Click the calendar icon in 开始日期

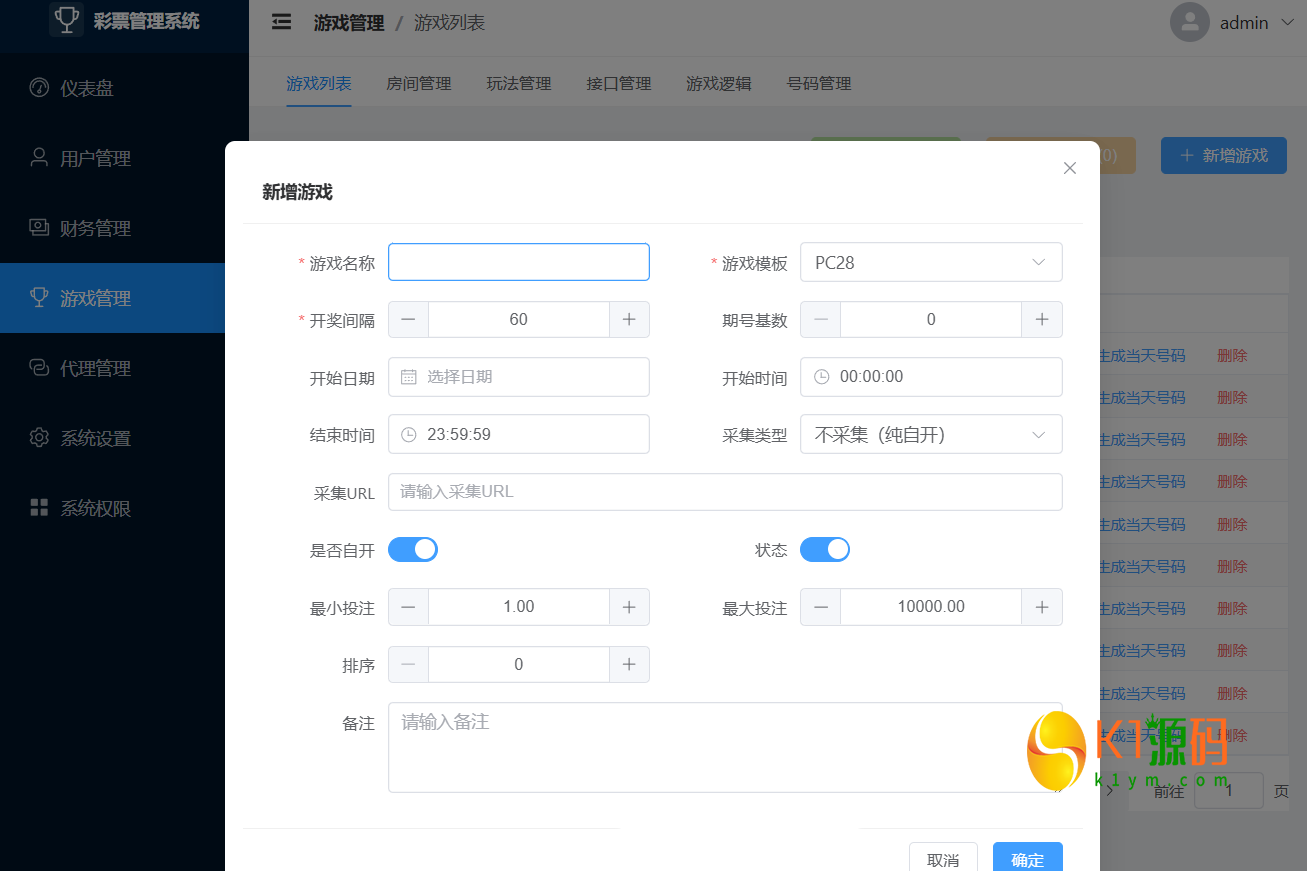click(x=408, y=377)
